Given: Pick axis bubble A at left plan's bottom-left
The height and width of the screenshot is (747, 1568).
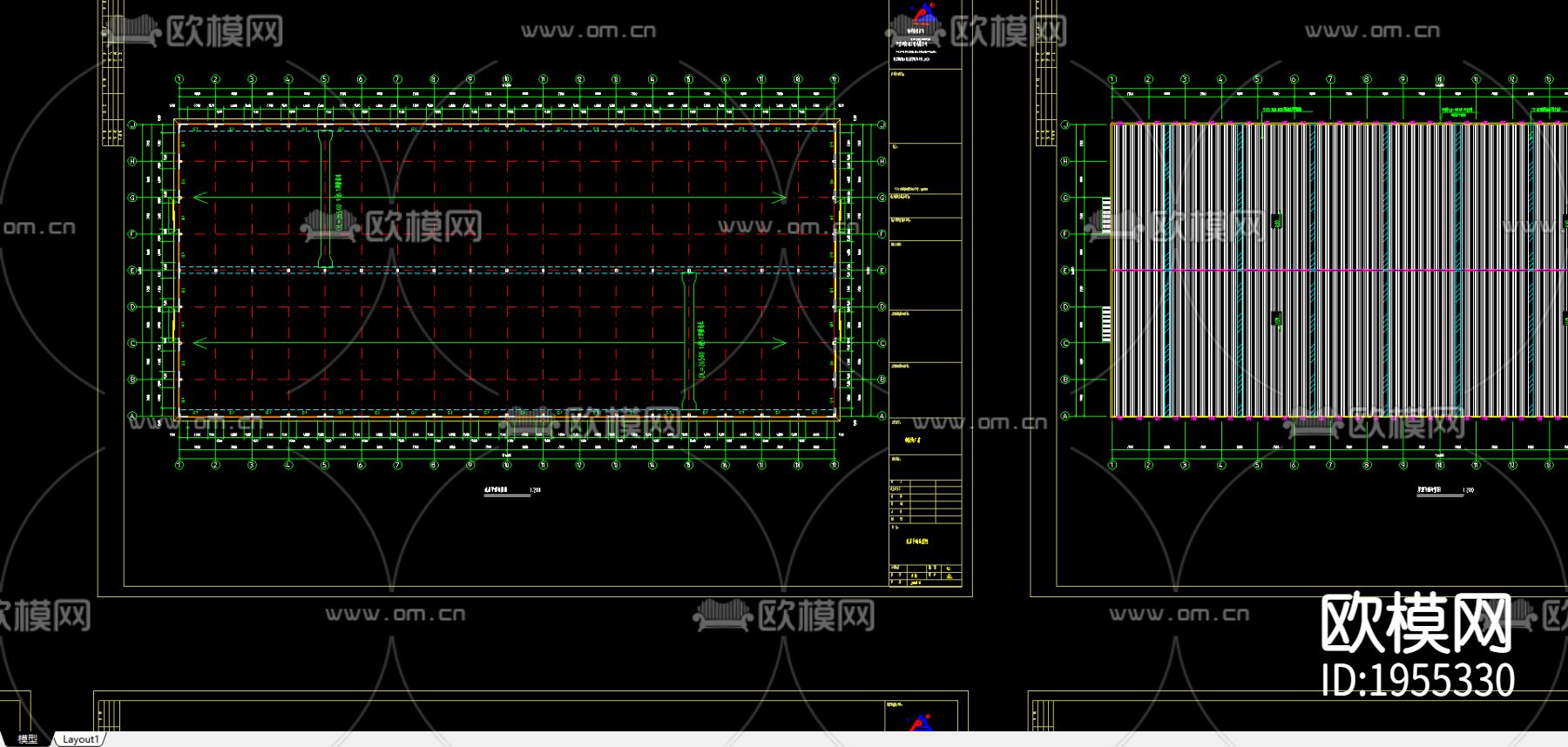Looking at the screenshot, I should point(133,416).
